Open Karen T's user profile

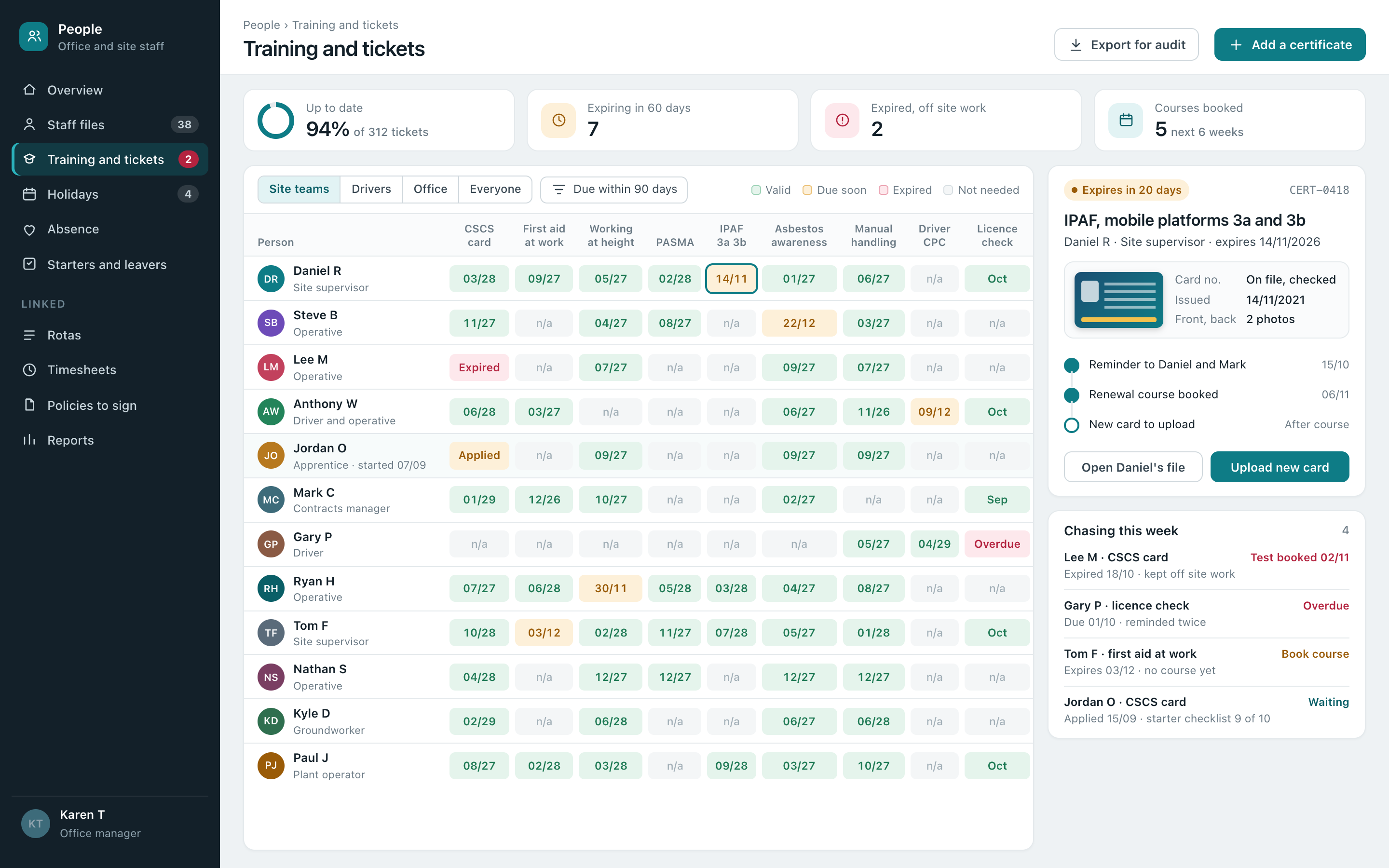click(109, 824)
